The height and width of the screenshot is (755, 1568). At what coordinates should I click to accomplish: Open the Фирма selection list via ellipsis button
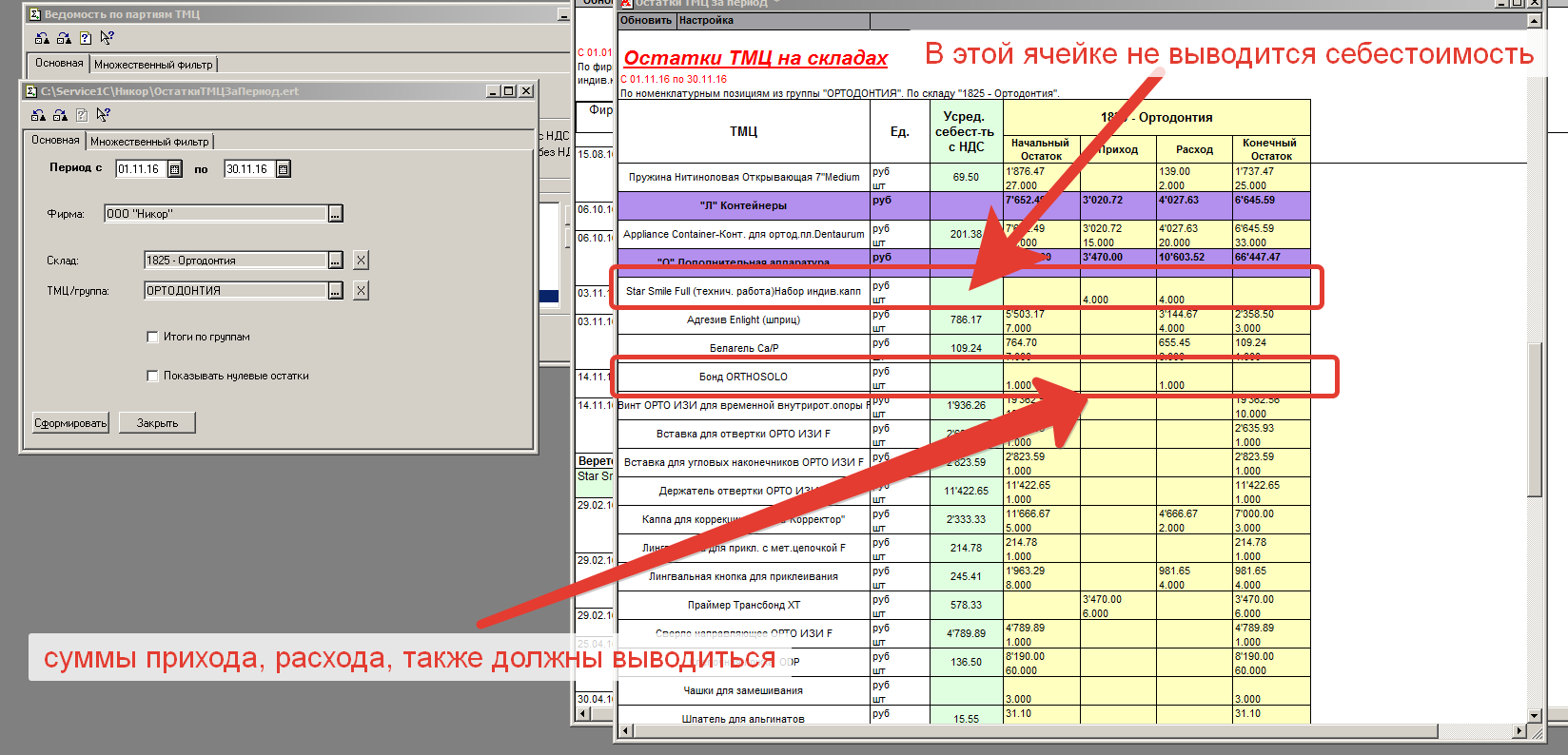[335, 214]
